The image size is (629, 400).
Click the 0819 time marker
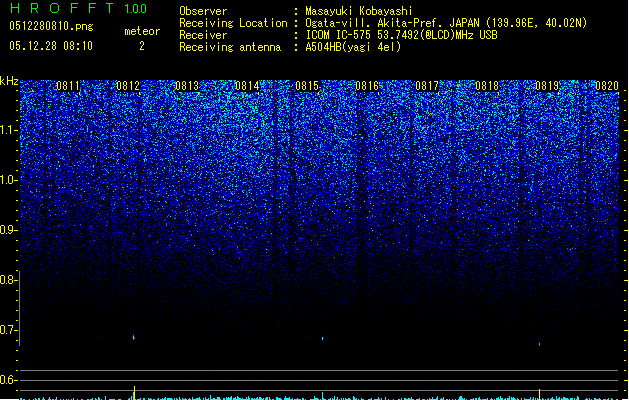click(x=547, y=85)
